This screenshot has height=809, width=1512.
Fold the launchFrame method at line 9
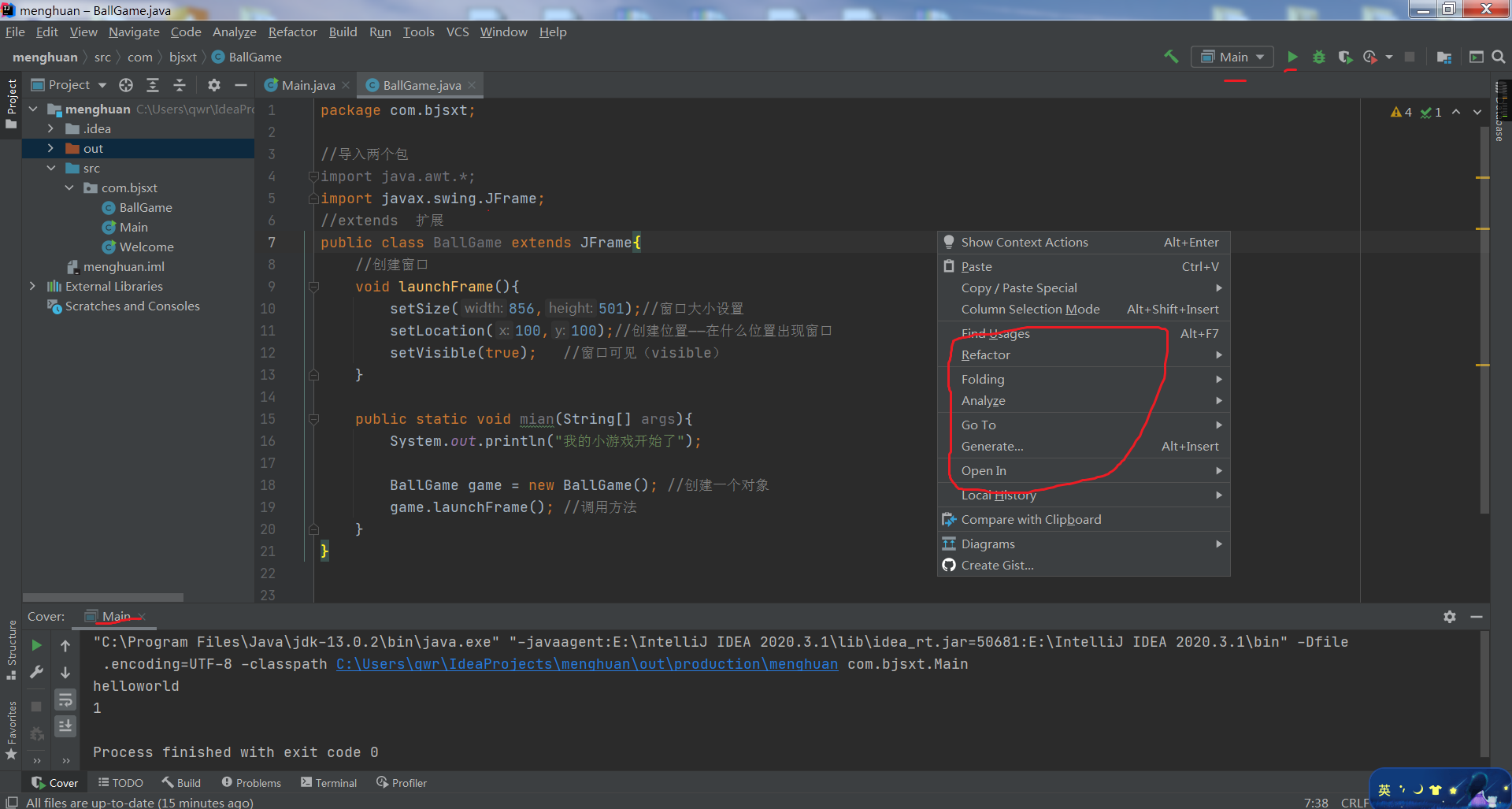(x=313, y=287)
